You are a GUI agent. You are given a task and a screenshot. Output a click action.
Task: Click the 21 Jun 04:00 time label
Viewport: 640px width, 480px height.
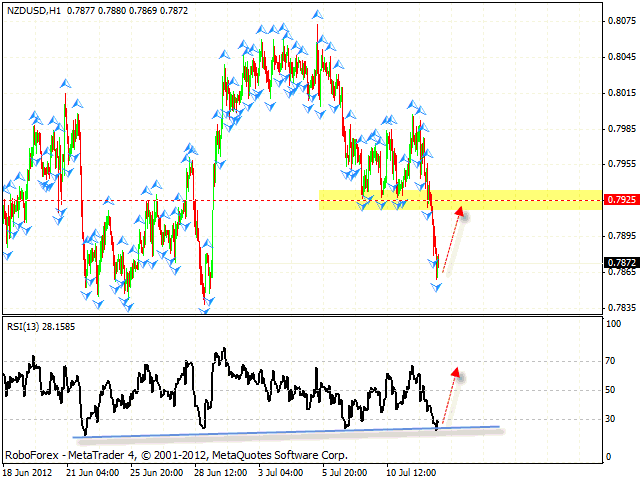(93, 471)
